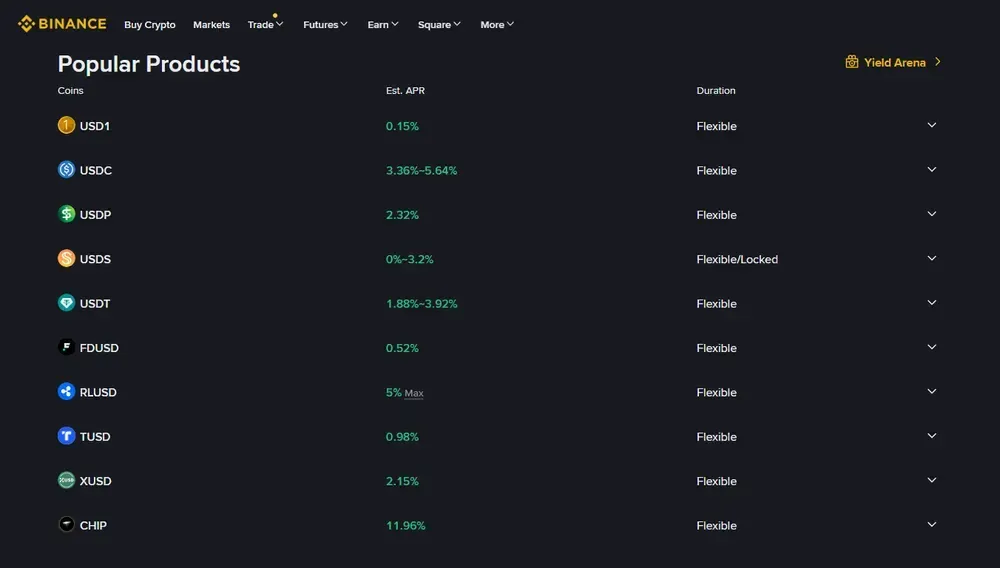Expand the USDP row chevron
The height and width of the screenshot is (568, 1000).
932,214
